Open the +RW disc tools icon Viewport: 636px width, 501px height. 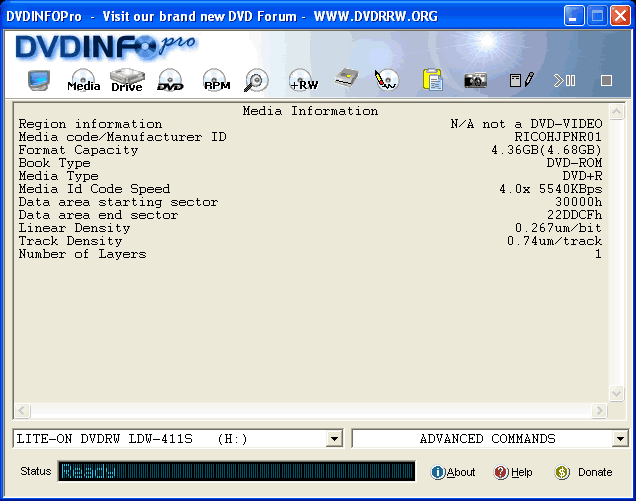click(303, 80)
